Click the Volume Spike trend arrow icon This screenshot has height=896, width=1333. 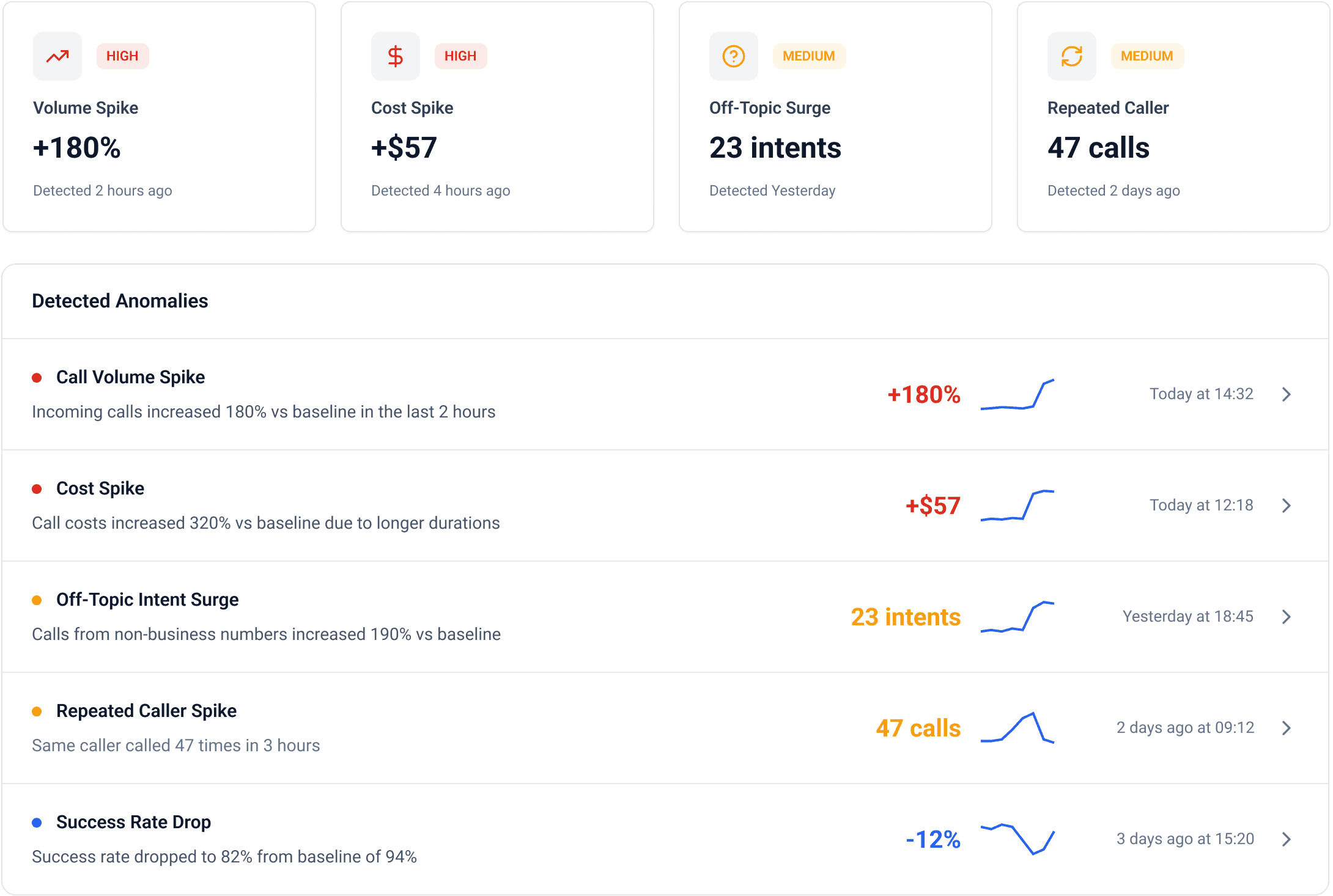point(57,56)
